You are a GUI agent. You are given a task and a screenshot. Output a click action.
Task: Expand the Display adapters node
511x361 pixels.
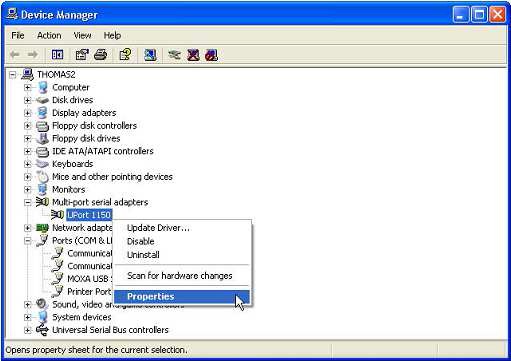(x=28, y=113)
